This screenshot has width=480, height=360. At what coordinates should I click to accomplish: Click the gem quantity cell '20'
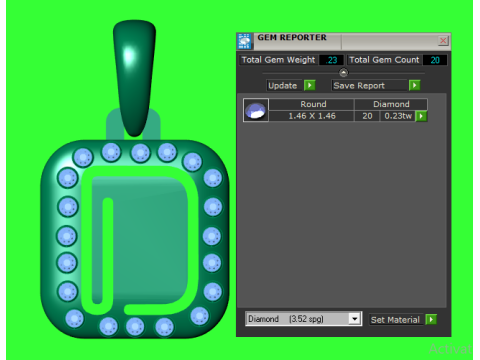pos(367,116)
